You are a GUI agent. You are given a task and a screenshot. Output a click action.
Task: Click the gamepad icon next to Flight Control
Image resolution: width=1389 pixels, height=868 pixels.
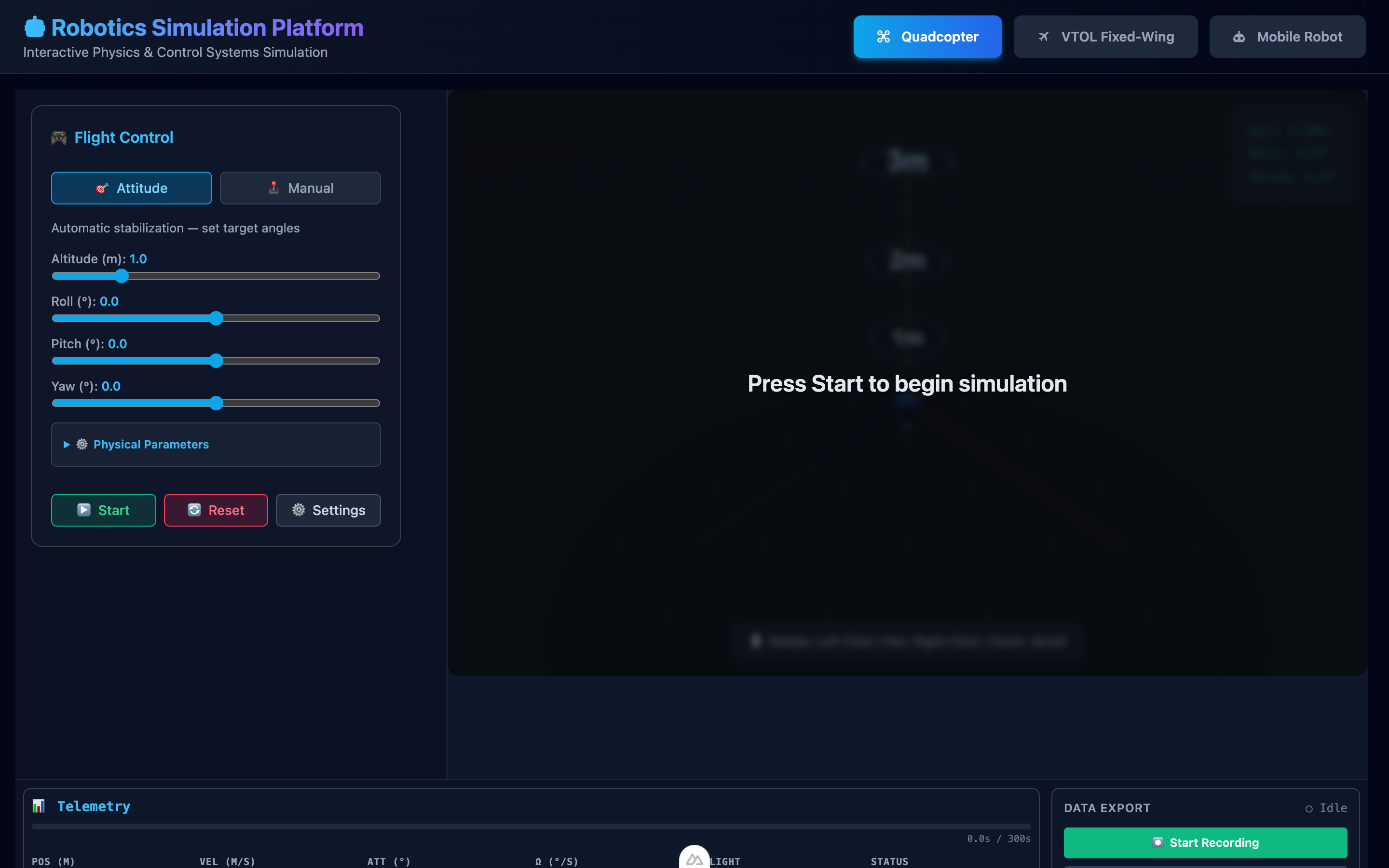point(59,138)
